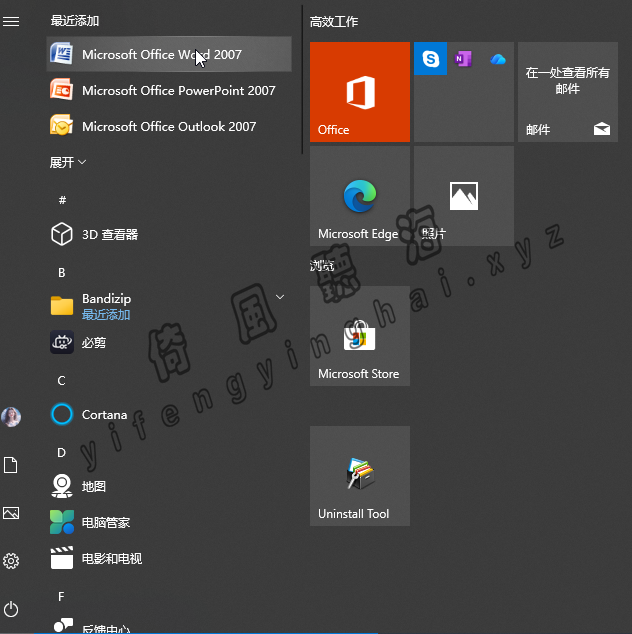Open 电脑管家 from the app list
Image resolution: width=632 pixels, height=634 pixels.
click(169, 522)
